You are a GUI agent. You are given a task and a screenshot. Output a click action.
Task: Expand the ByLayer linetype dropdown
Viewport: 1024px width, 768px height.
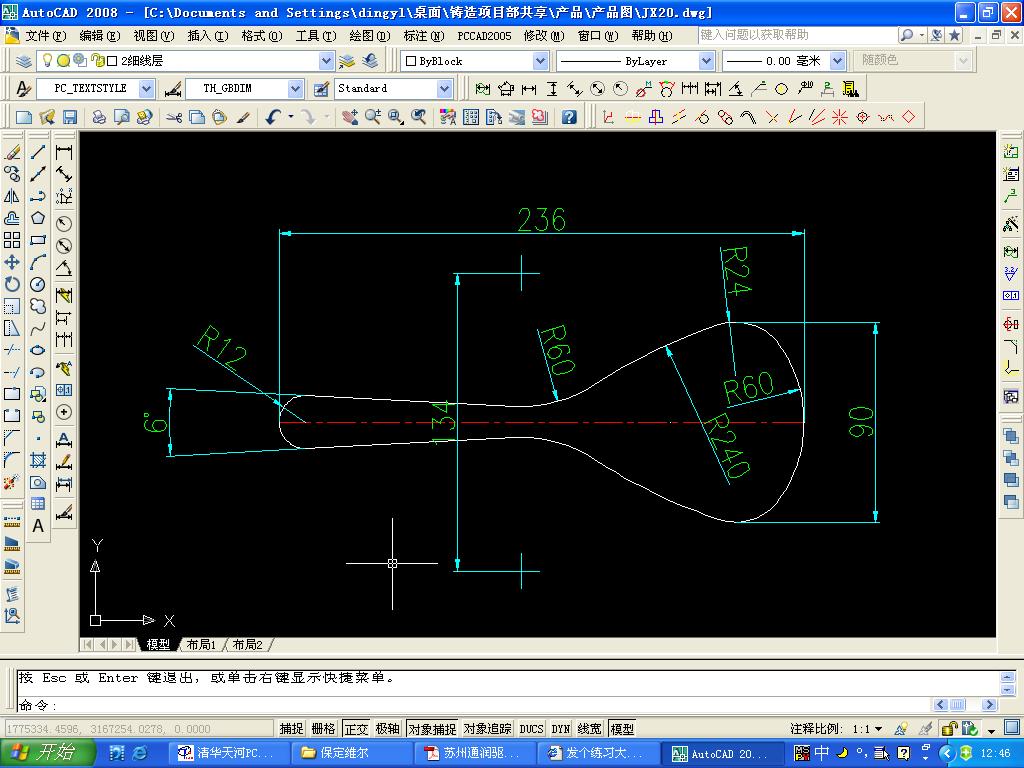pyautogui.click(x=706, y=61)
